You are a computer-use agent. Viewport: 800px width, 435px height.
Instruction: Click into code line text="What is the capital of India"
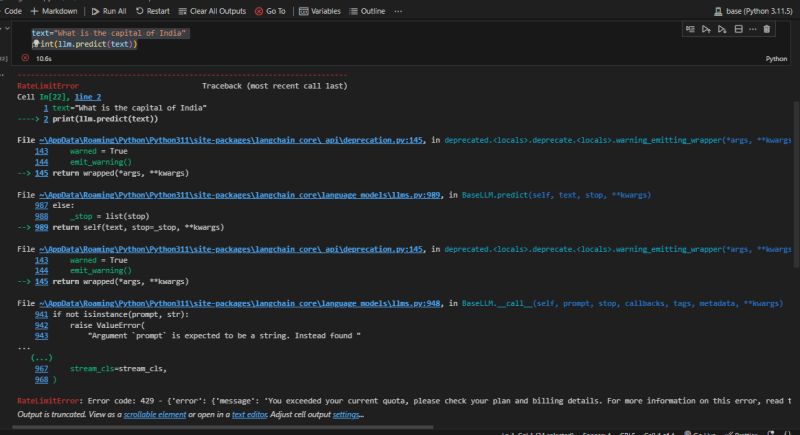coord(109,33)
